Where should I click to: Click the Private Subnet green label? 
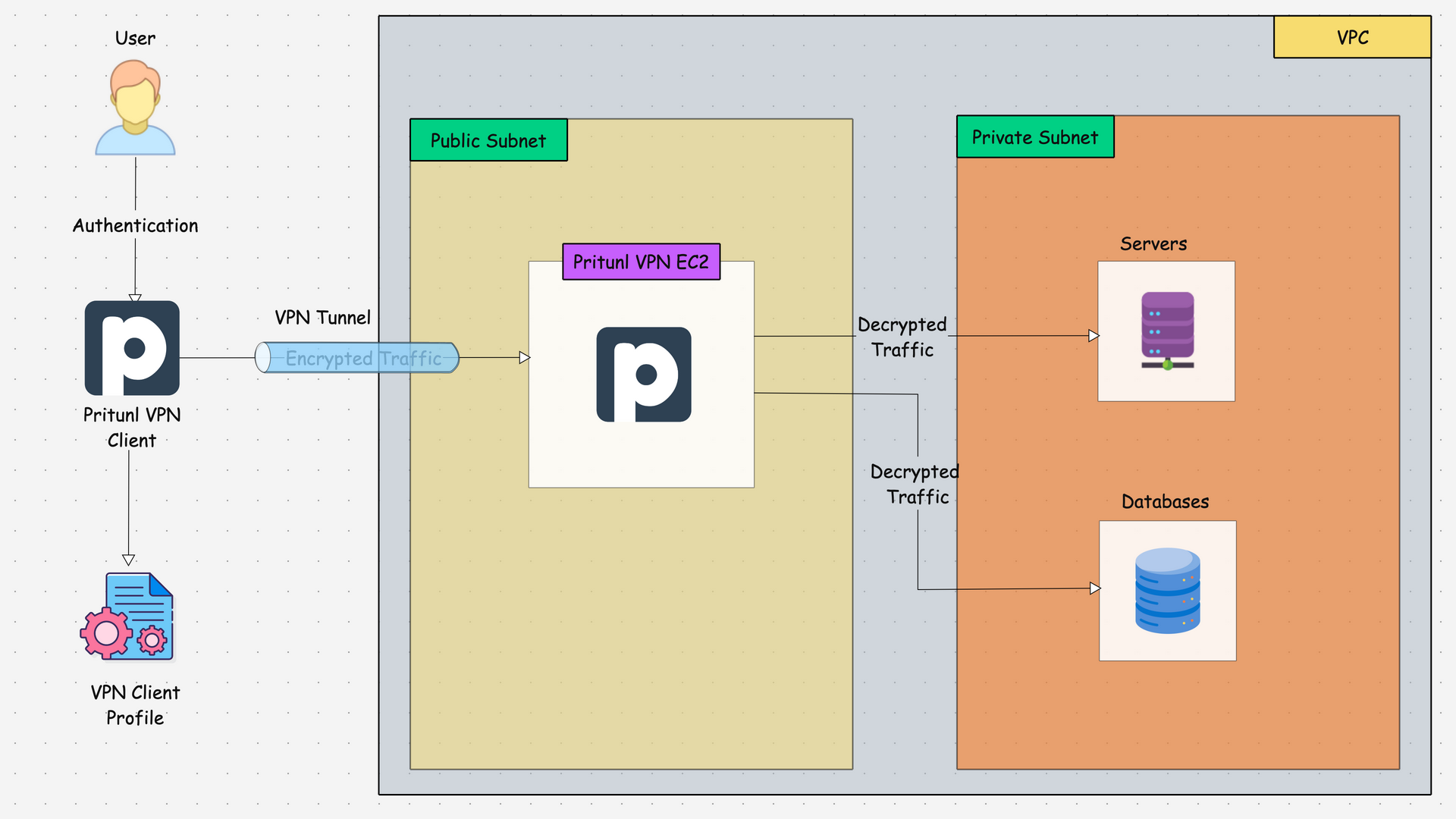[1035, 137]
